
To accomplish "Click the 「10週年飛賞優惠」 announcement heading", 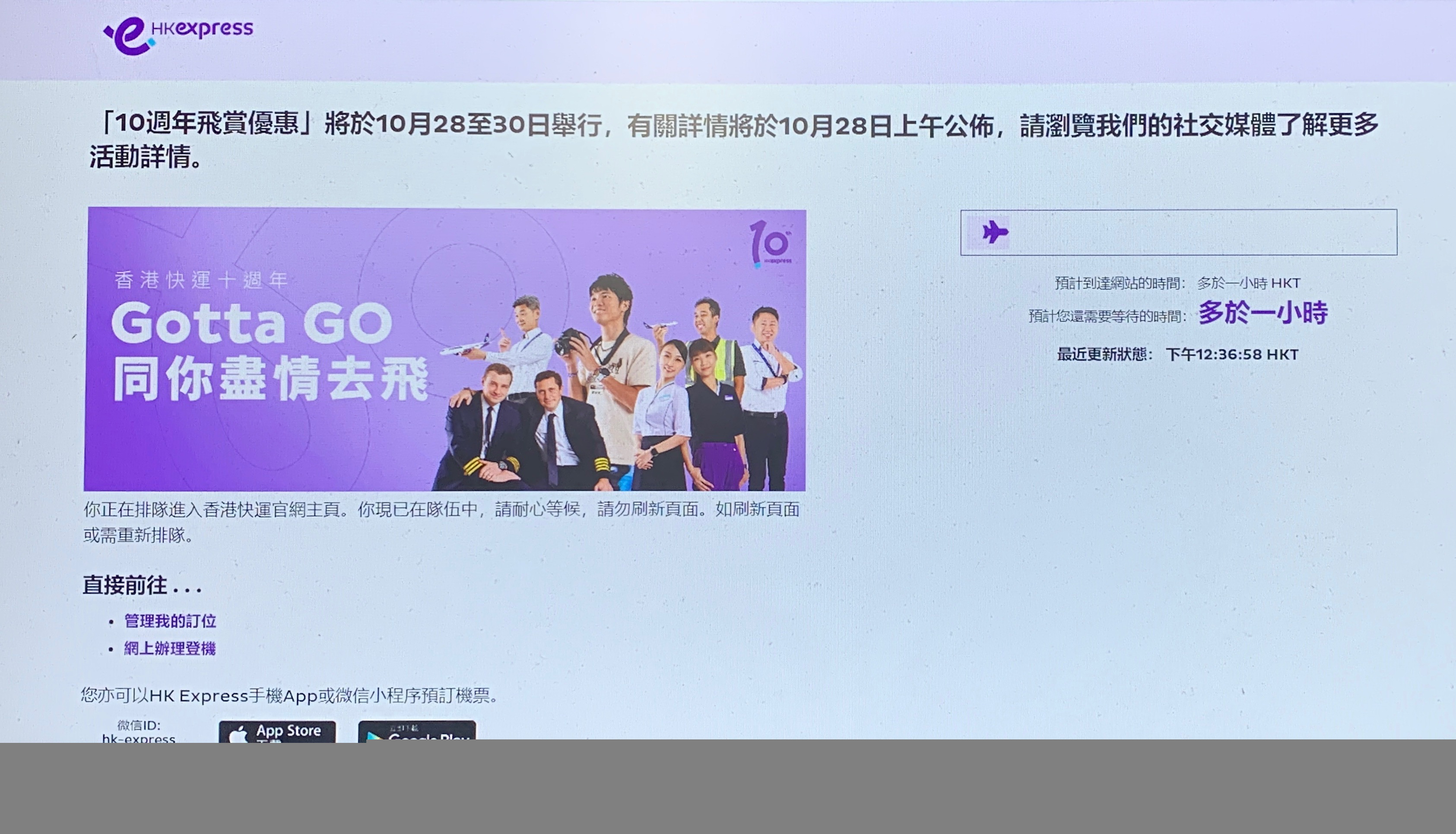I will click(734, 140).
